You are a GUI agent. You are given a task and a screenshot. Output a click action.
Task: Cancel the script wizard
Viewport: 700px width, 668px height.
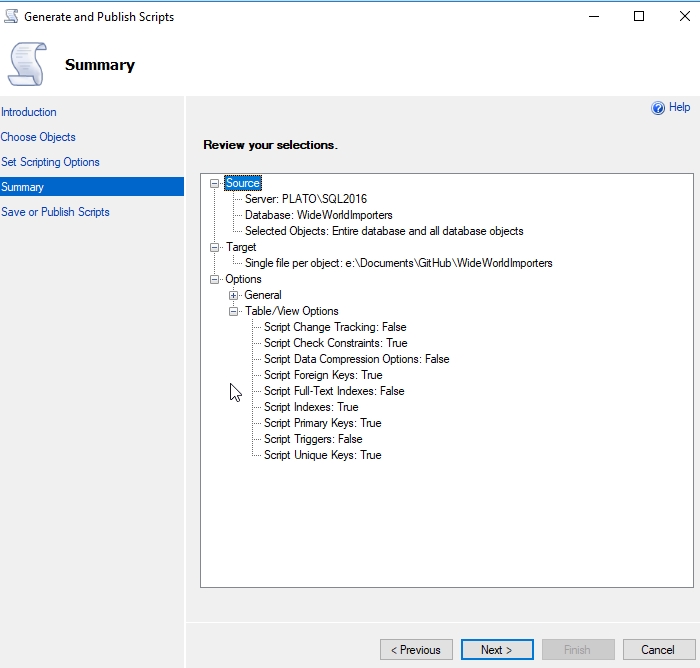point(657,650)
